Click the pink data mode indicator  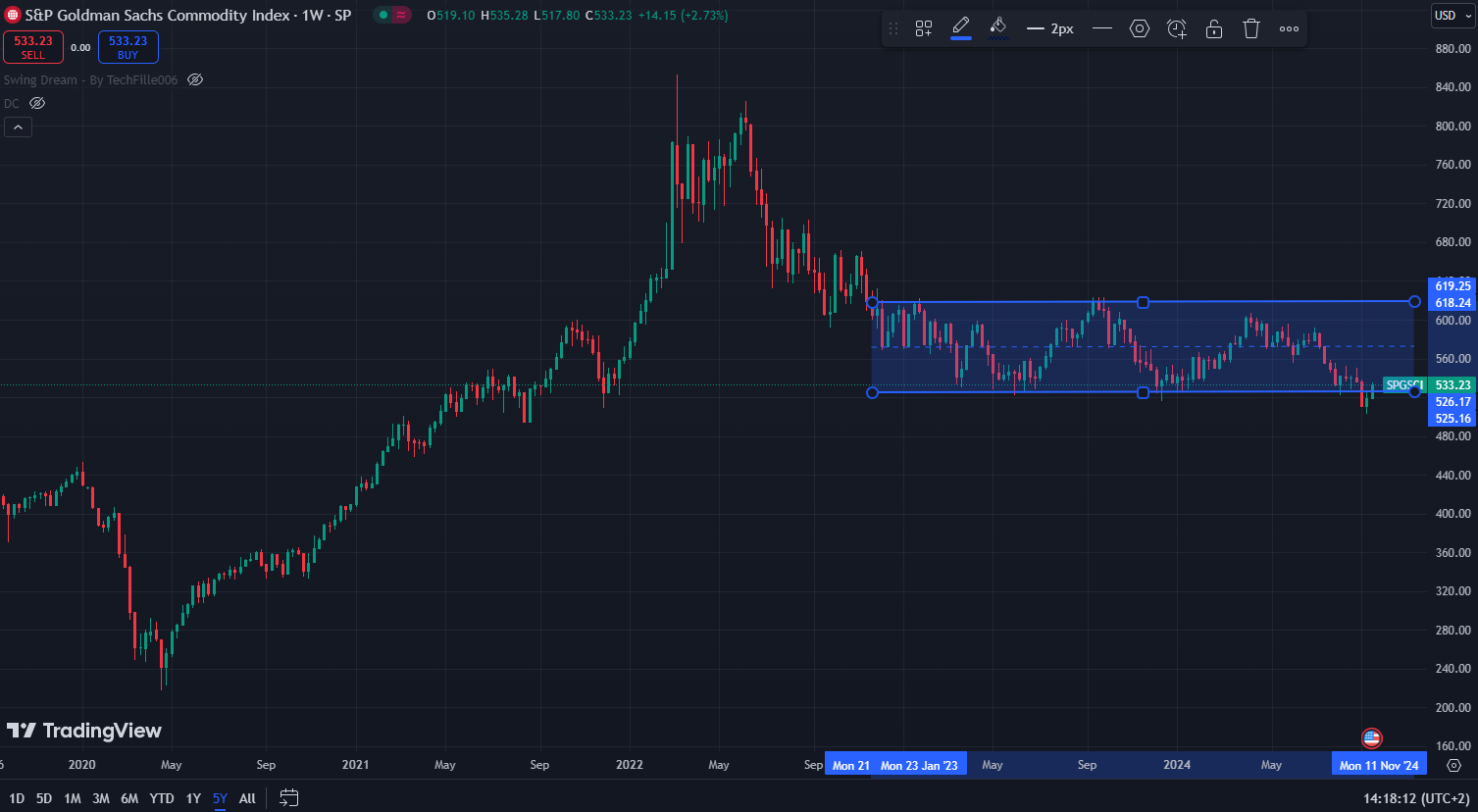pos(401,15)
